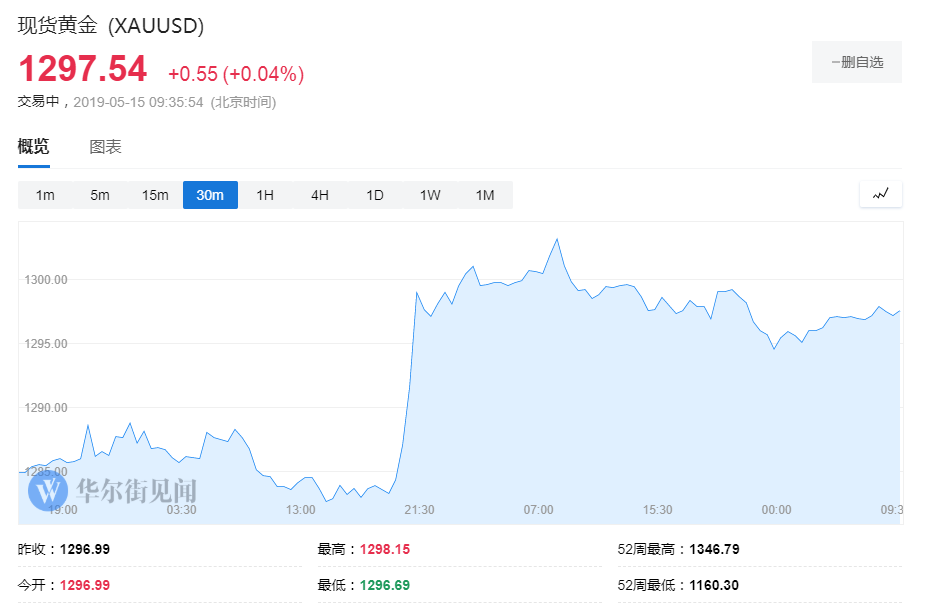Click the chart peak near 07:00
This screenshot has height=614, width=932.
point(557,240)
